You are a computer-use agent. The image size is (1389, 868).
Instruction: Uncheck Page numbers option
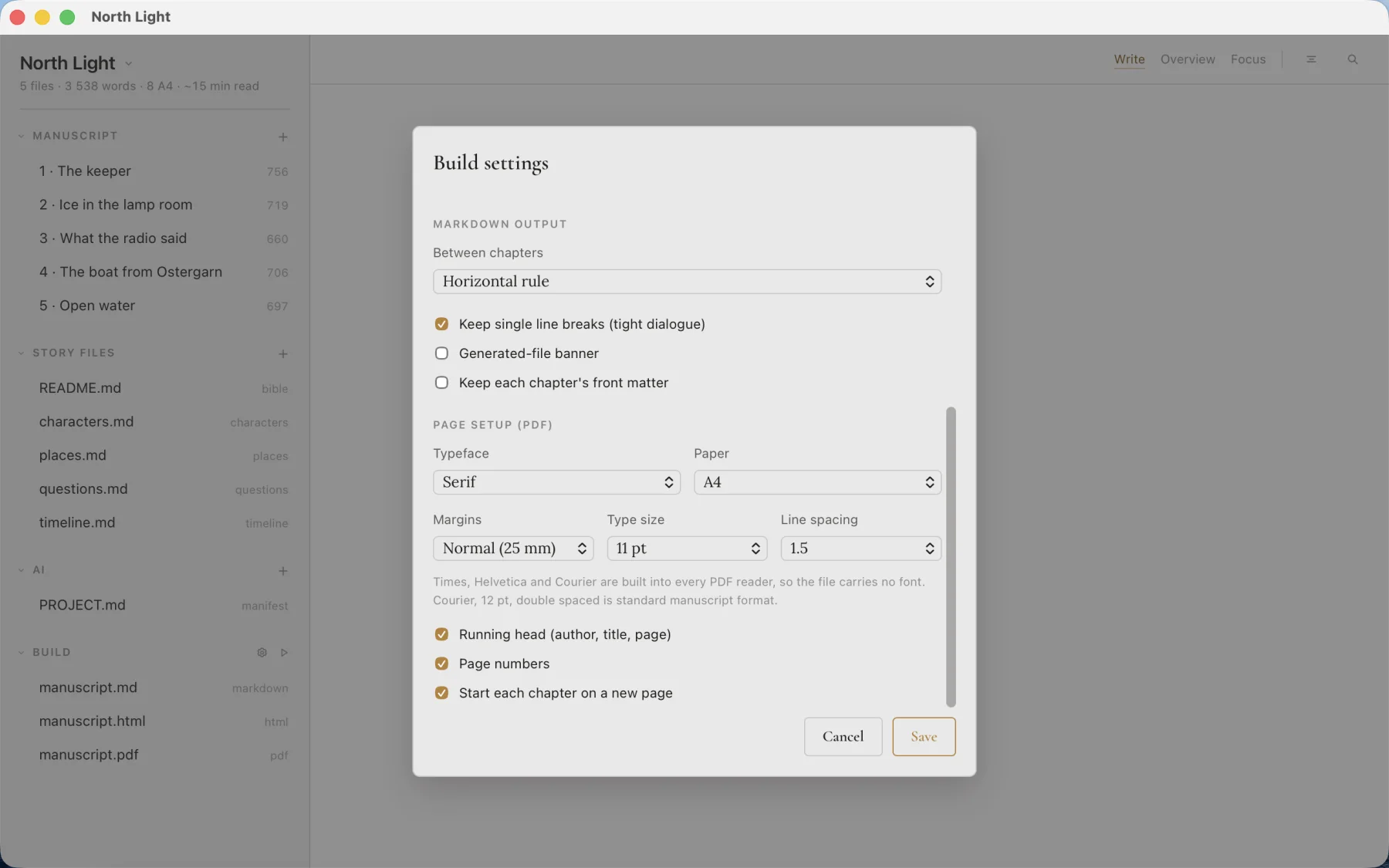[x=441, y=664]
